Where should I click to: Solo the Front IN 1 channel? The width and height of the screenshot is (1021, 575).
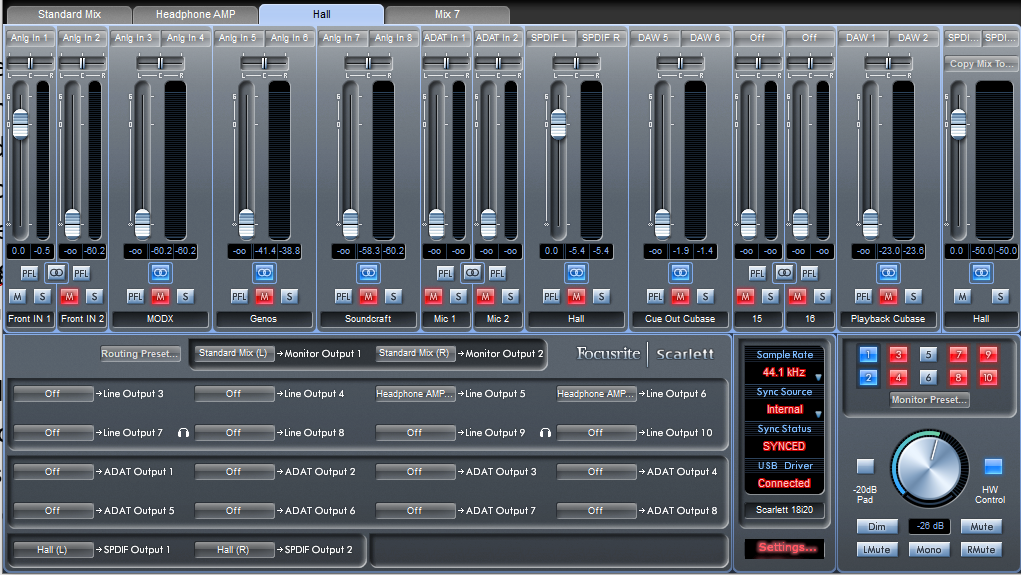41,296
